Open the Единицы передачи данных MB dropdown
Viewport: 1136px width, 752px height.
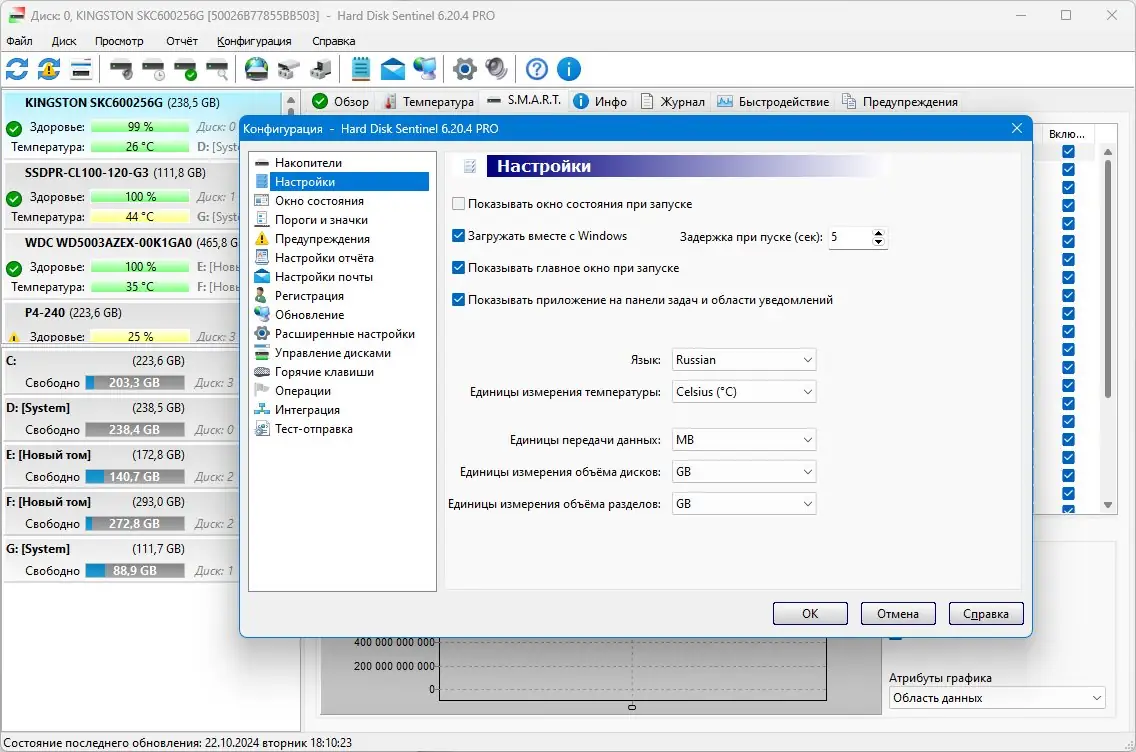coord(743,439)
